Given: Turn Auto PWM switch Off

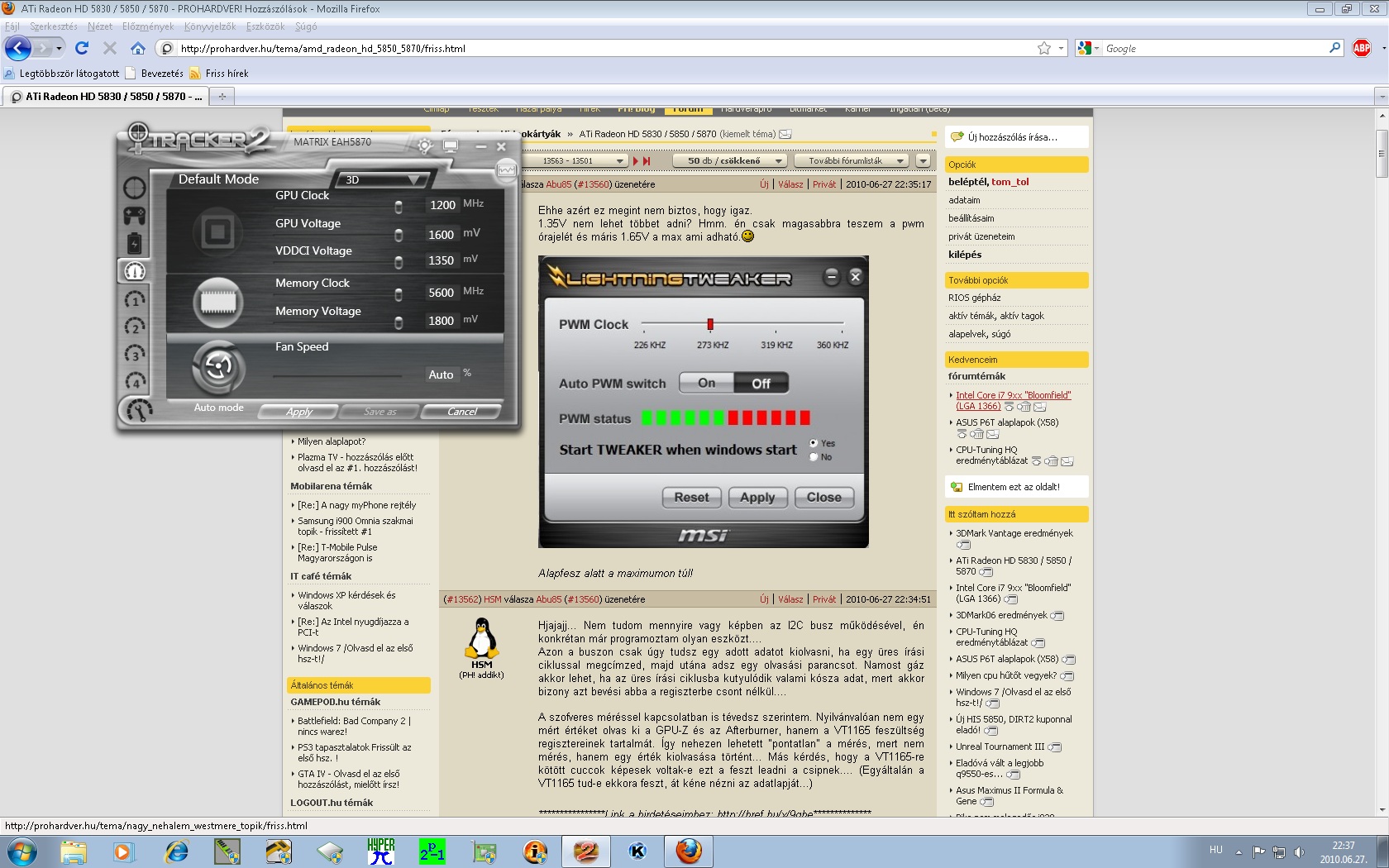Looking at the screenshot, I should (761, 383).
